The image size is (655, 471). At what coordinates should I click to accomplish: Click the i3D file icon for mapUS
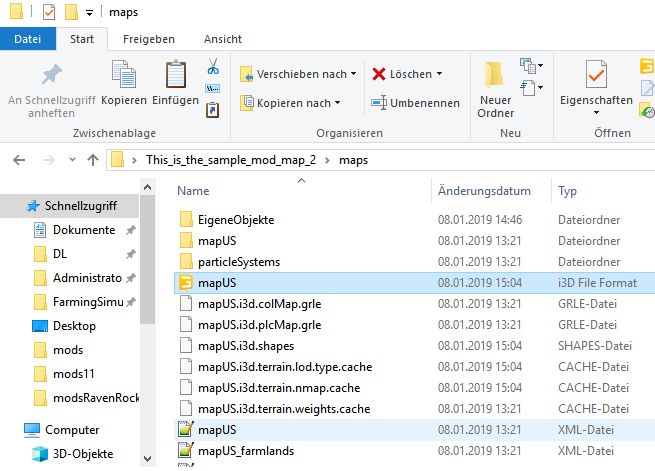(186, 283)
